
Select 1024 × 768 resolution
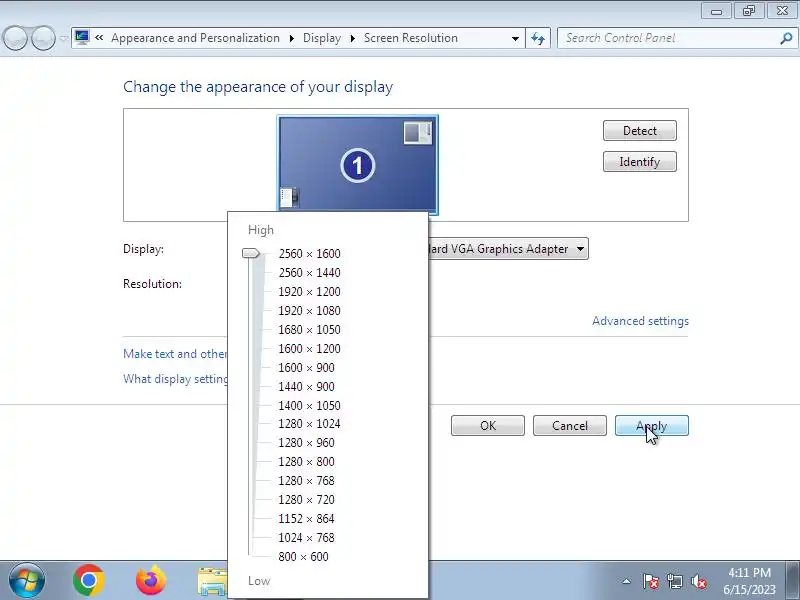pyautogui.click(x=306, y=538)
